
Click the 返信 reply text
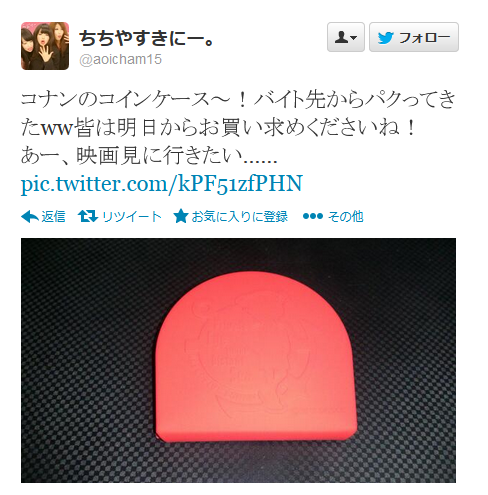[x=53, y=217]
